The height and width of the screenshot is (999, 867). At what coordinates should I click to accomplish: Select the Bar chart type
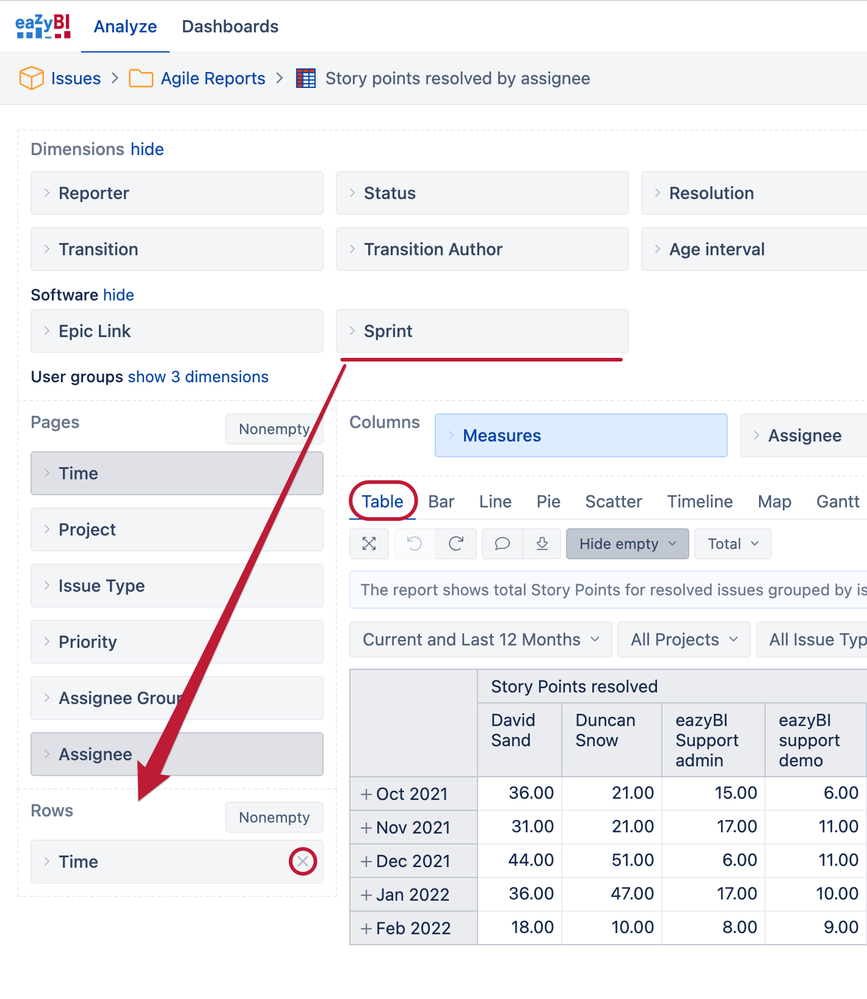(441, 501)
